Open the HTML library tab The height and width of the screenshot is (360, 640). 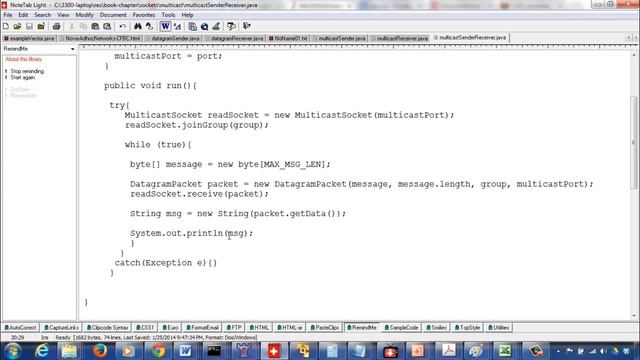click(260, 328)
